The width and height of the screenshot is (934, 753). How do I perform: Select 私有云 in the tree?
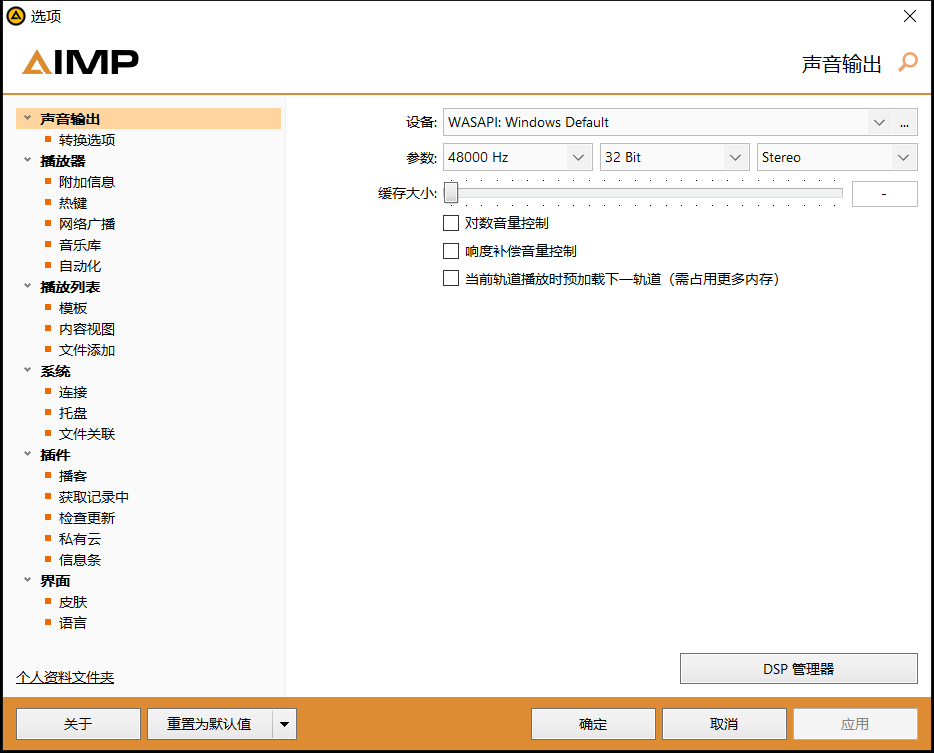coord(80,539)
